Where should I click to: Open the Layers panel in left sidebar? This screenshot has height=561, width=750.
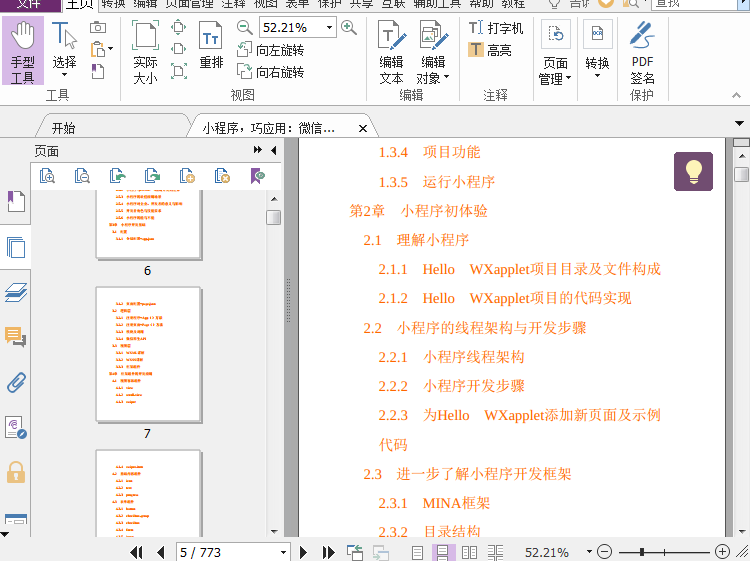pos(16,293)
